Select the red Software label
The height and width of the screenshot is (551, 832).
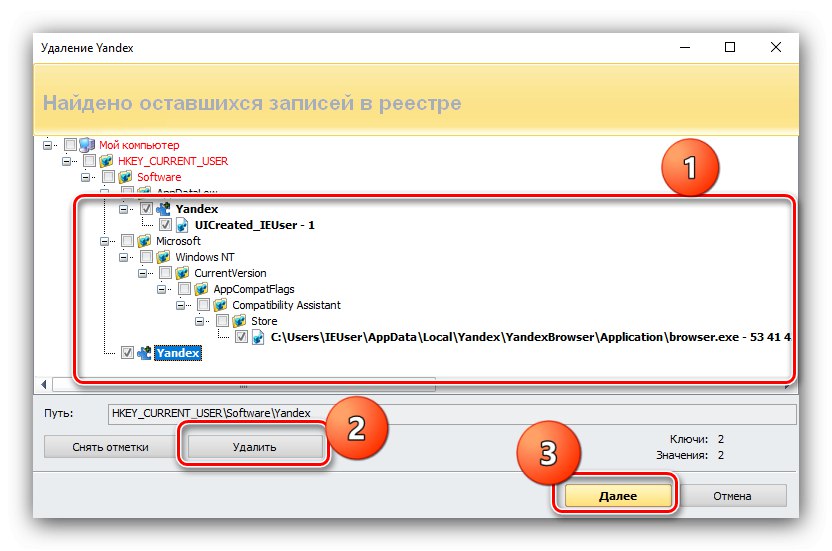(159, 177)
